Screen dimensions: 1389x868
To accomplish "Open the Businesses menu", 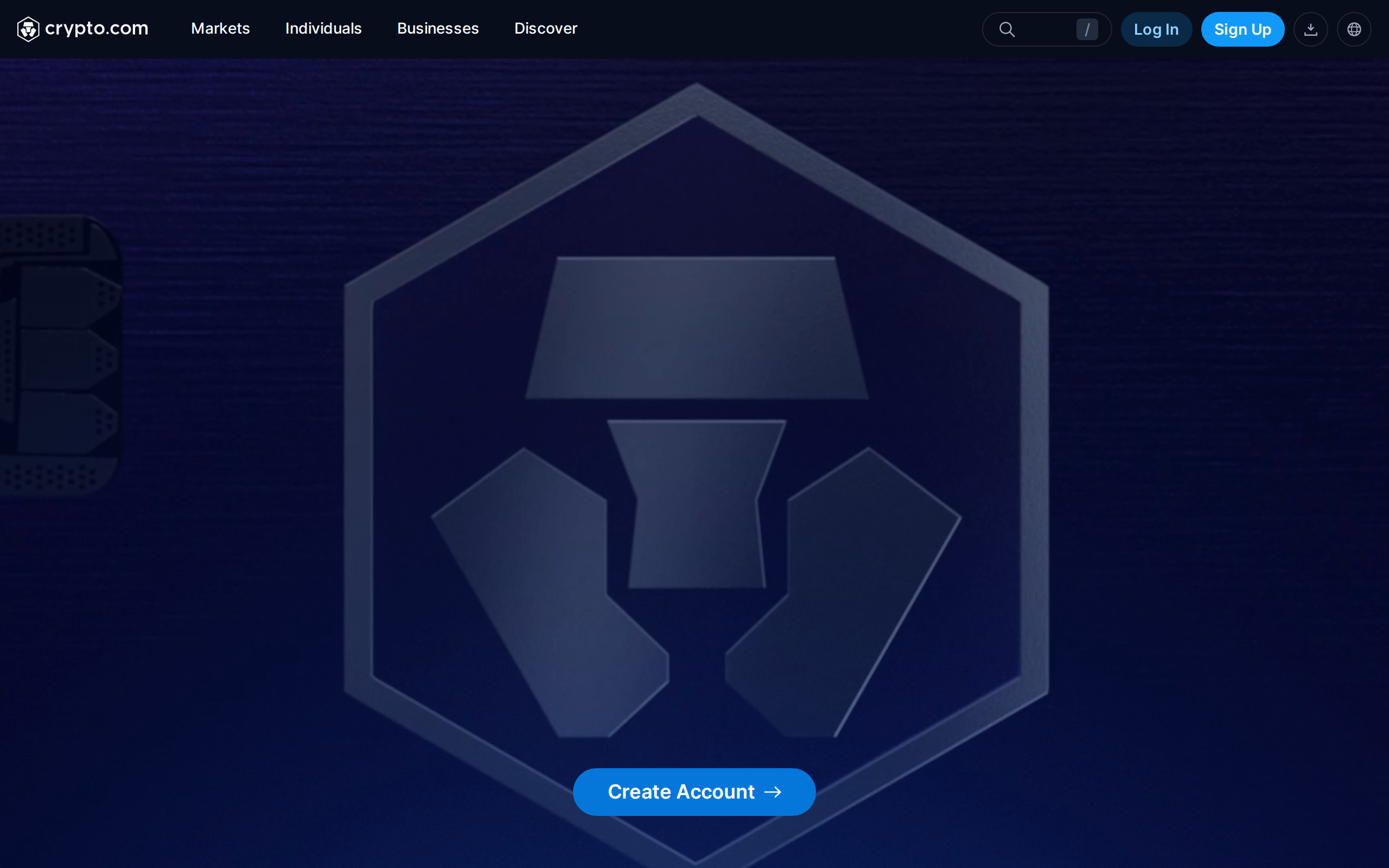I will (438, 28).
